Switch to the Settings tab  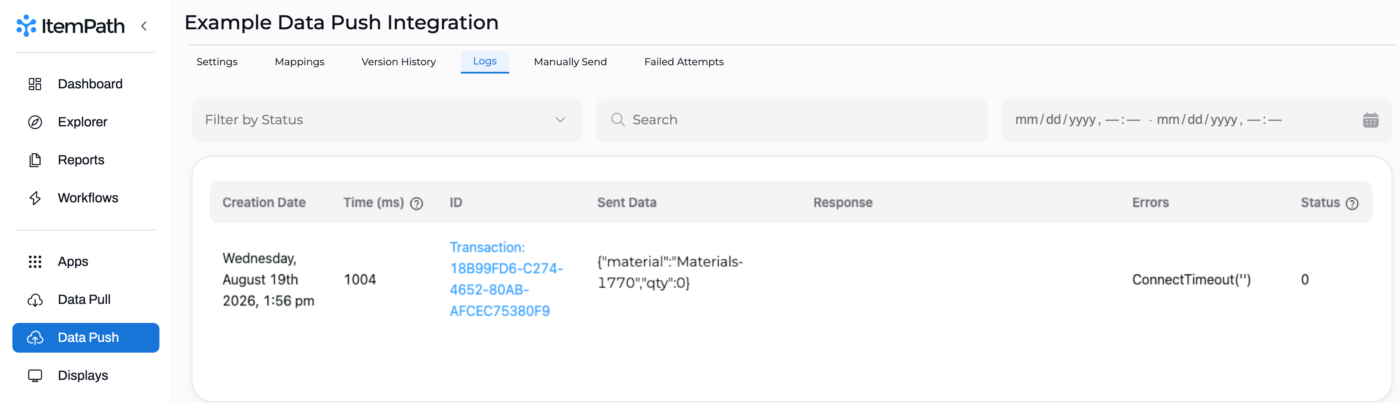click(217, 62)
